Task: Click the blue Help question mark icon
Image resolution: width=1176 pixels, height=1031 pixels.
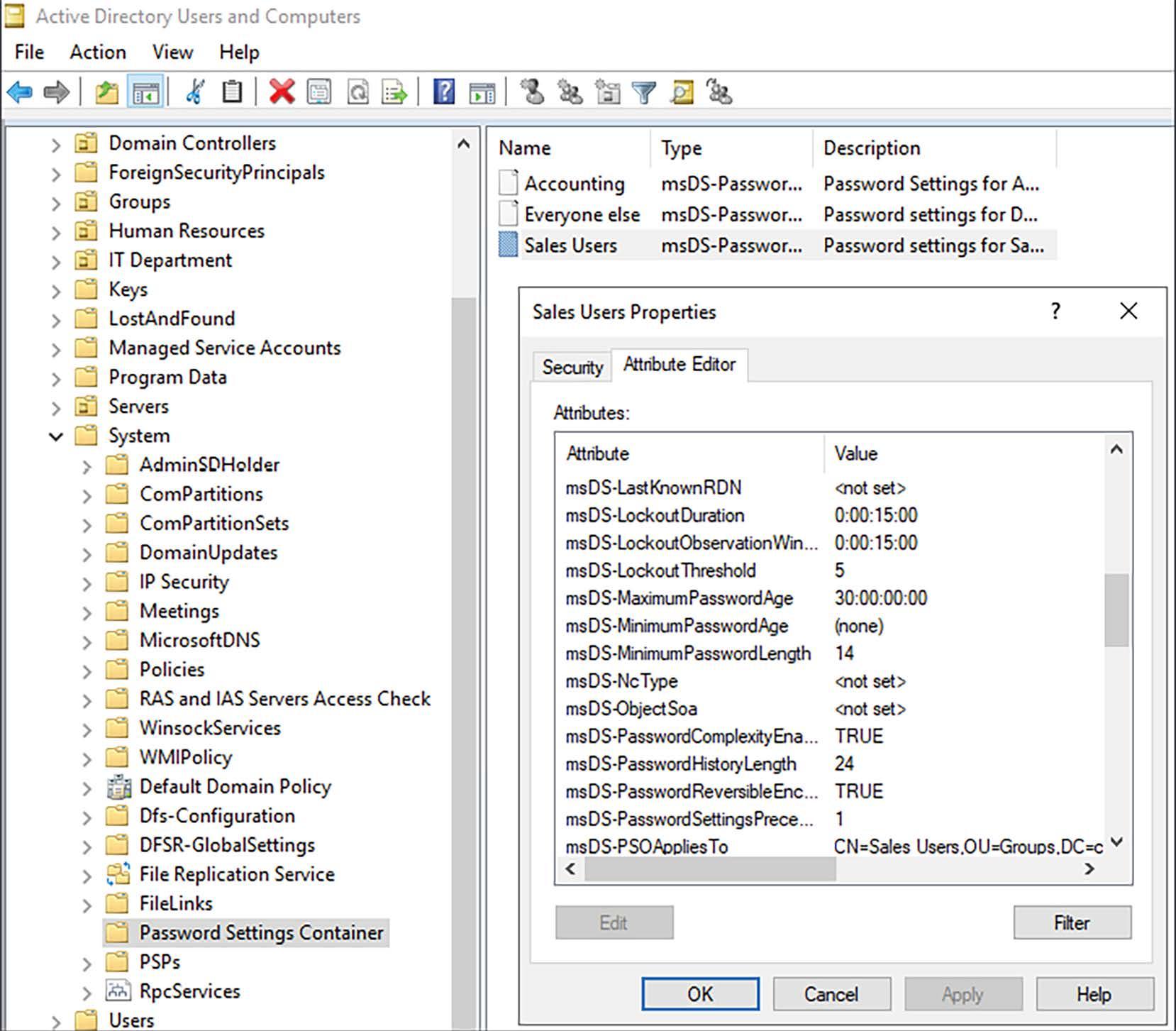Action: point(444,92)
